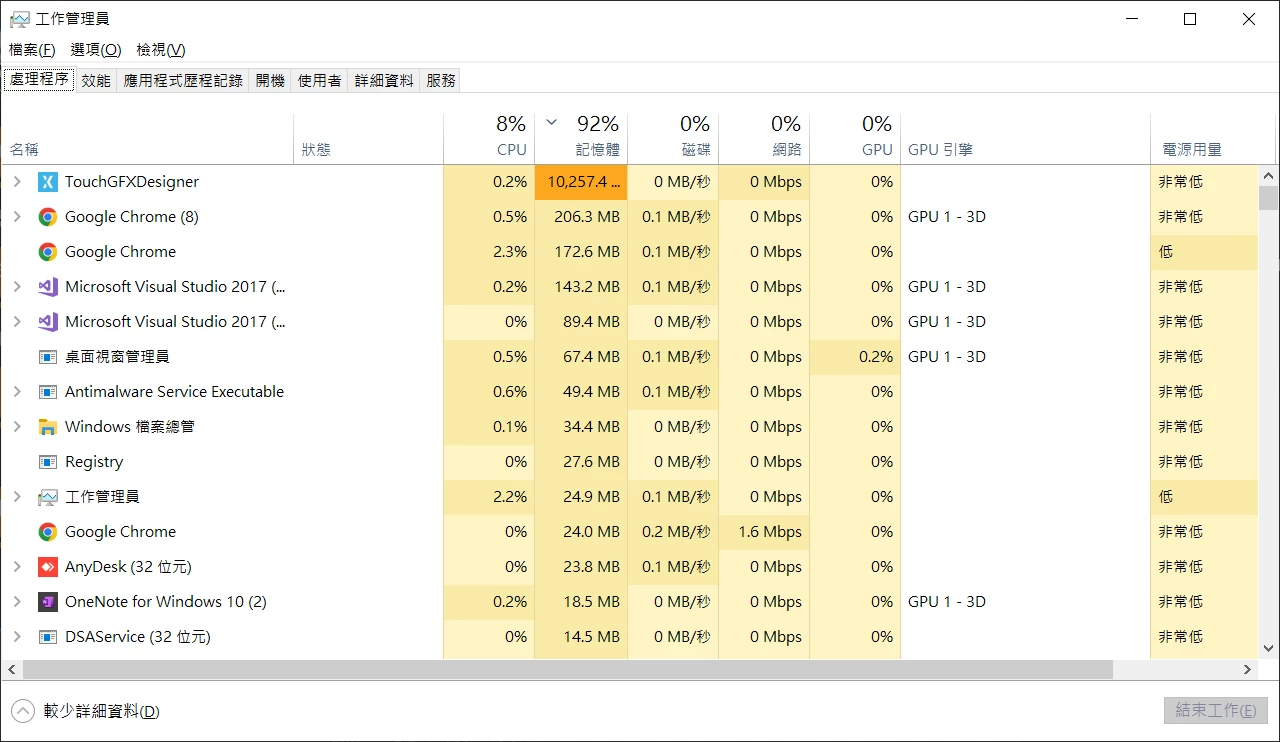Expand the AnyDesk (32 位元) group
1280x742 pixels.
[x=17, y=567]
